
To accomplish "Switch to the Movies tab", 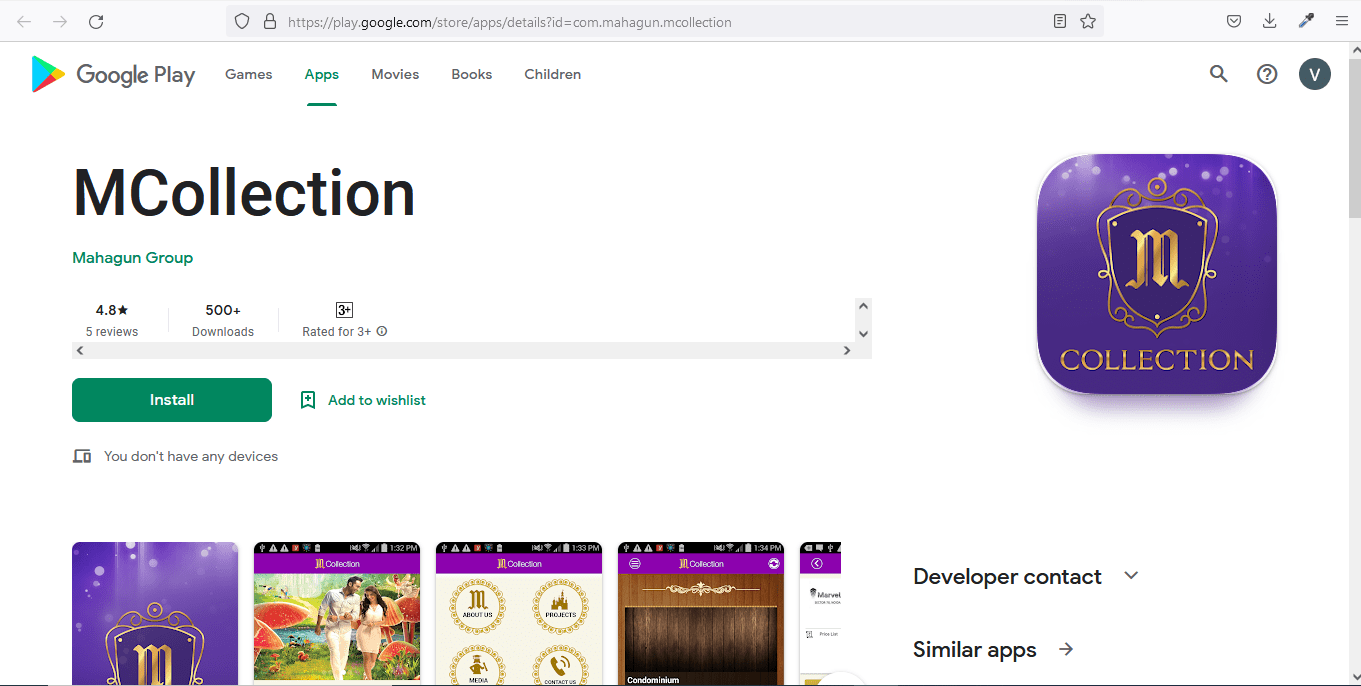I will click(x=395, y=75).
